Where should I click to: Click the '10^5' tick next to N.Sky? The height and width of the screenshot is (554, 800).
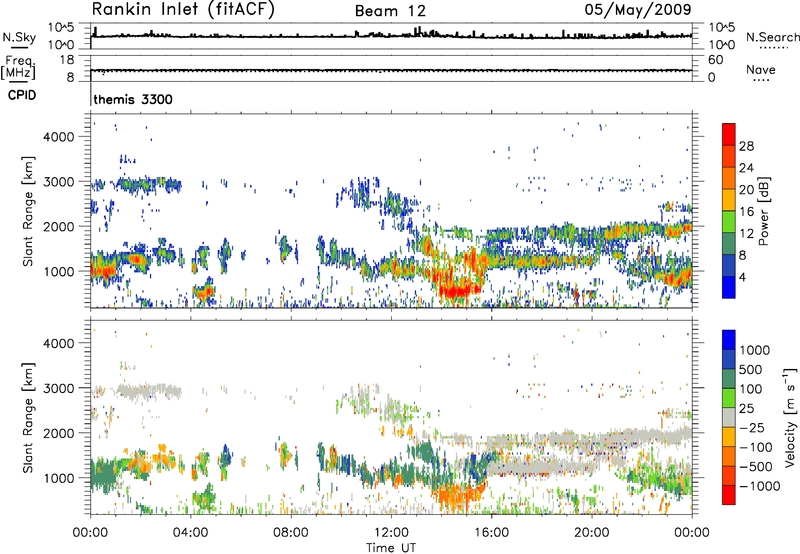click(x=61, y=27)
